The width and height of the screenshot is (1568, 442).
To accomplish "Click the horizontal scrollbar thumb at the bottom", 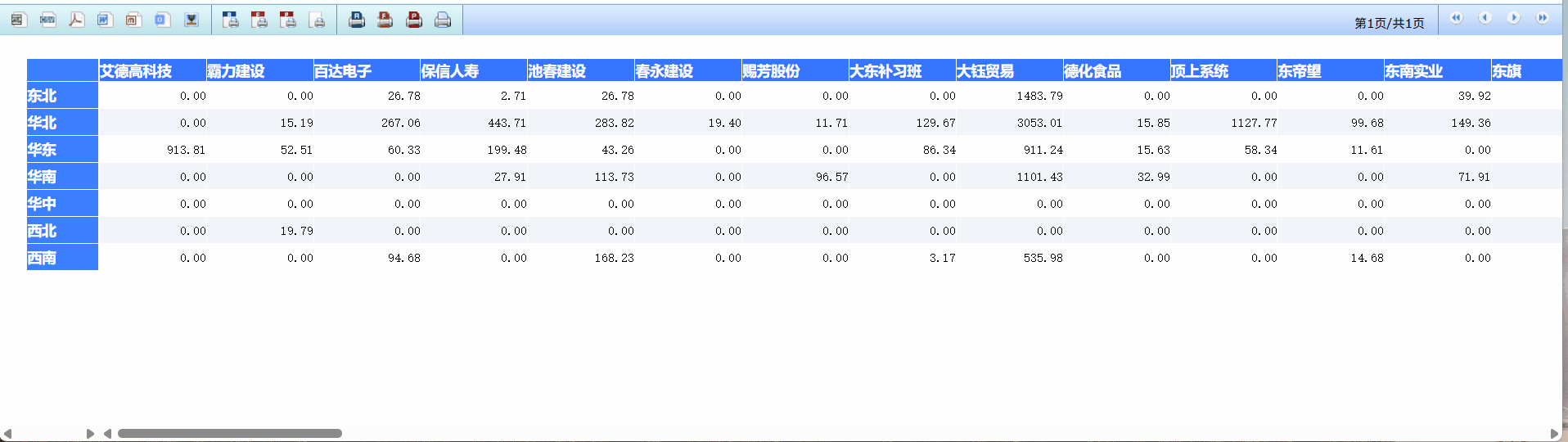I will [x=229, y=434].
